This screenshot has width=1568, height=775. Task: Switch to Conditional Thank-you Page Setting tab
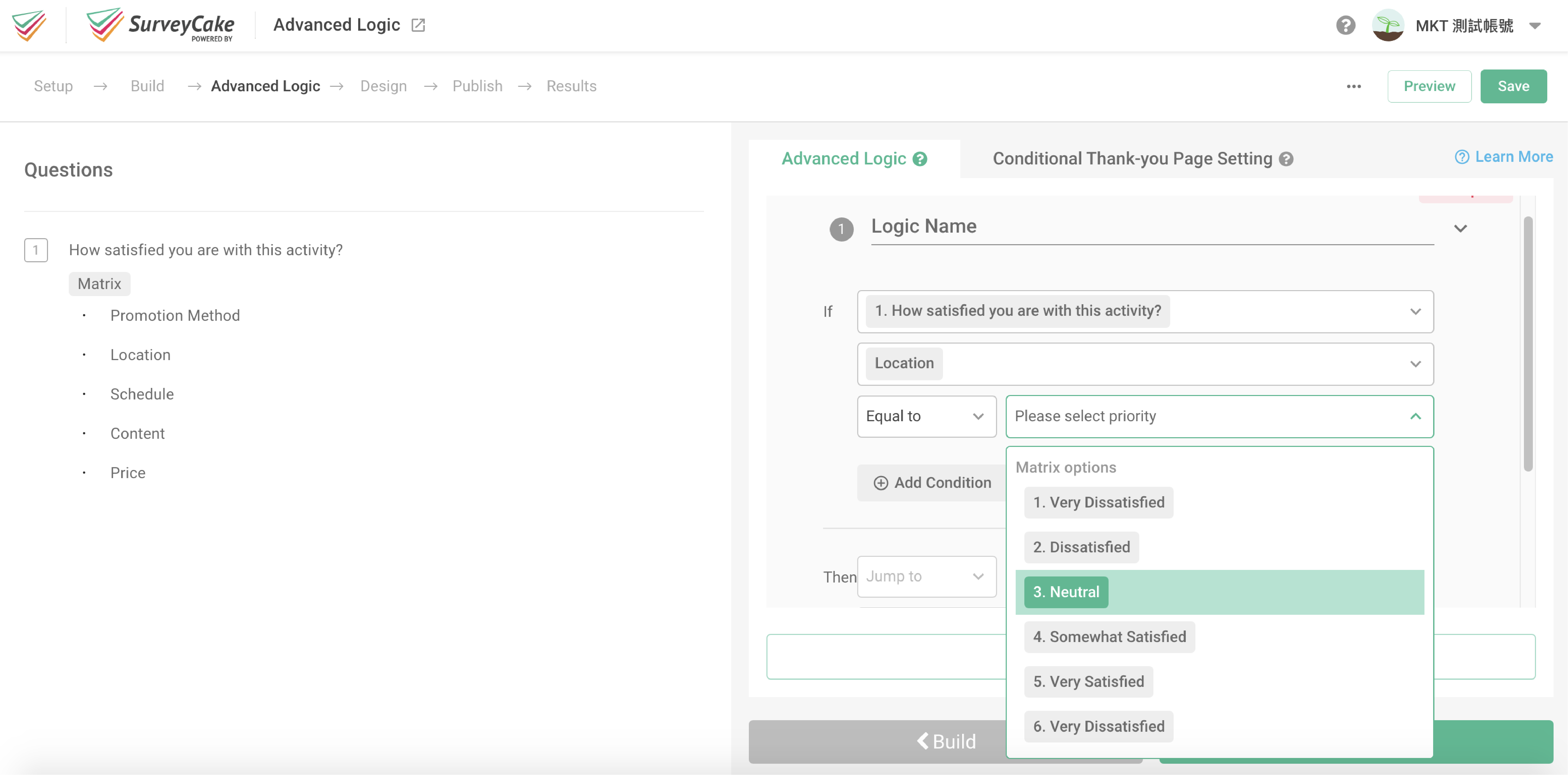click(x=1132, y=159)
